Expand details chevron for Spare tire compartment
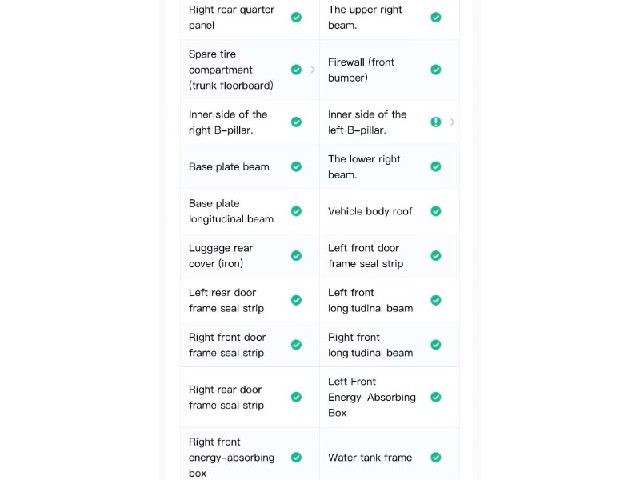The width and height of the screenshot is (640, 480). pos(312,70)
